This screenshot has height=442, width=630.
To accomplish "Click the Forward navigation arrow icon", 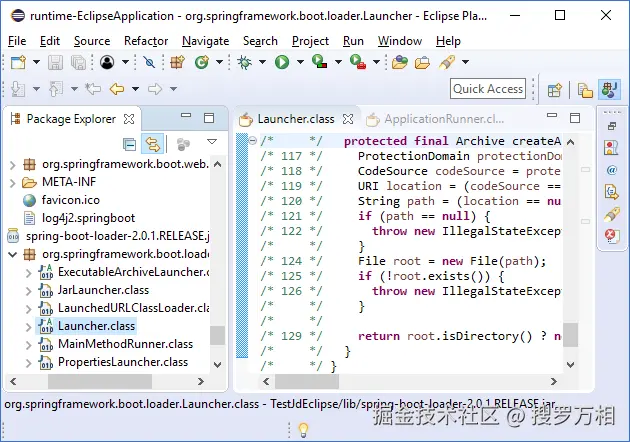I will 155,88.
